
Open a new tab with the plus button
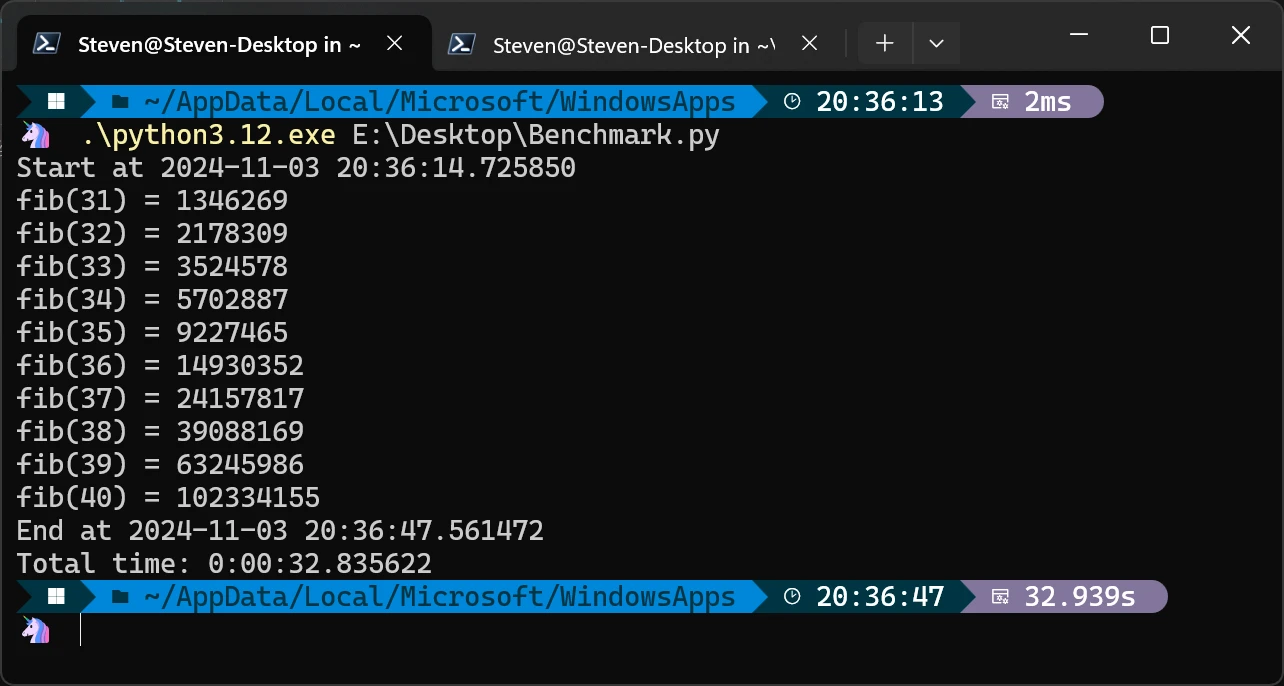coord(884,43)
